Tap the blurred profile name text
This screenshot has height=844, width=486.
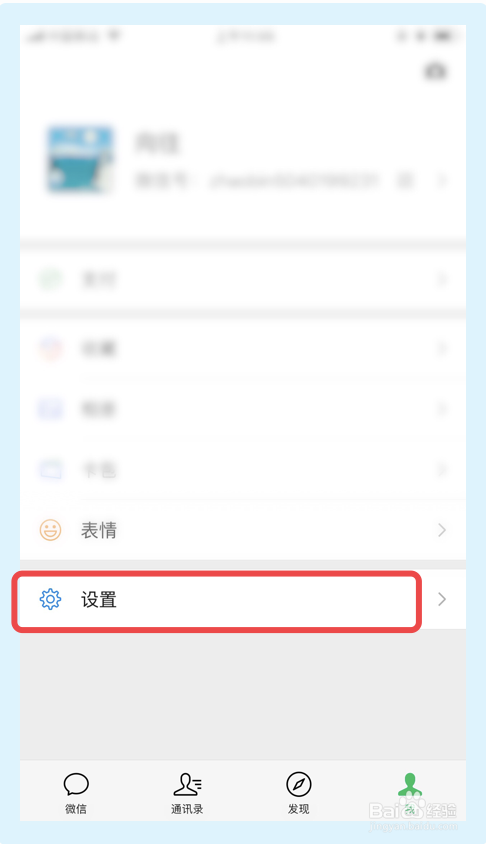point(156,143)
